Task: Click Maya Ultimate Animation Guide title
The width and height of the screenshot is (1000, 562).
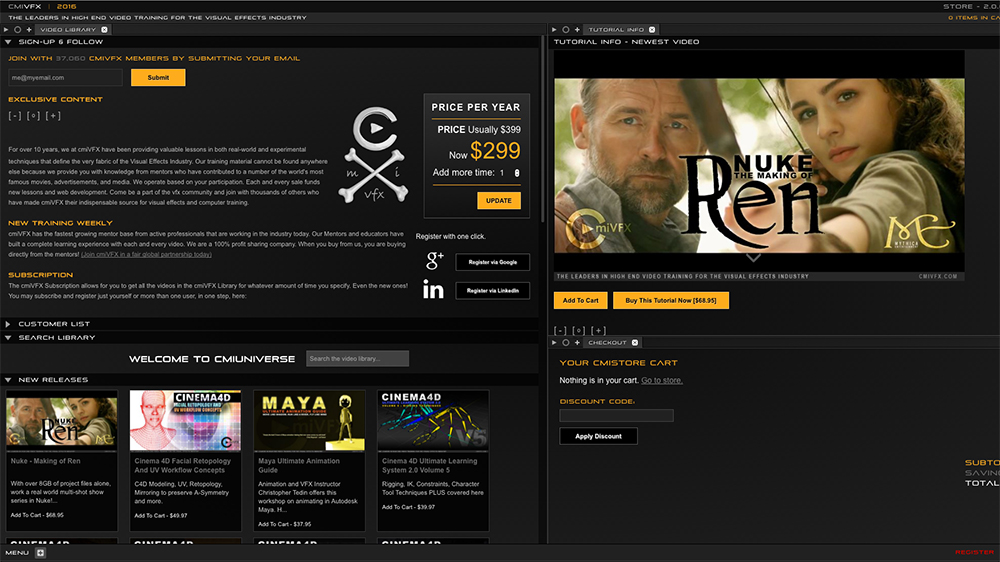Action: [x=299, y=466]
